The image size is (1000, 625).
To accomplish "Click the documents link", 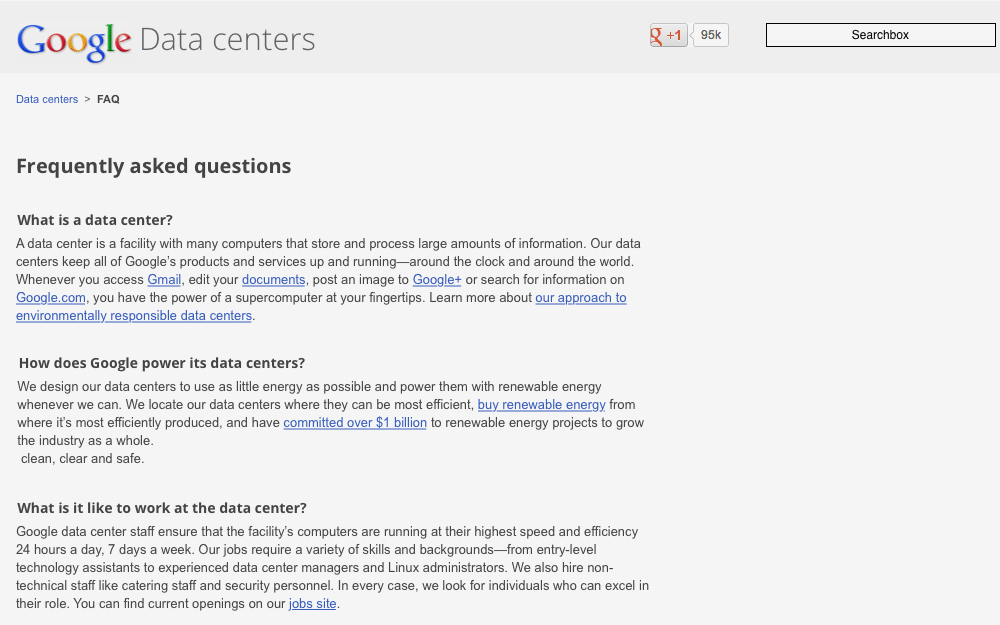I will [x=272, y=279].
